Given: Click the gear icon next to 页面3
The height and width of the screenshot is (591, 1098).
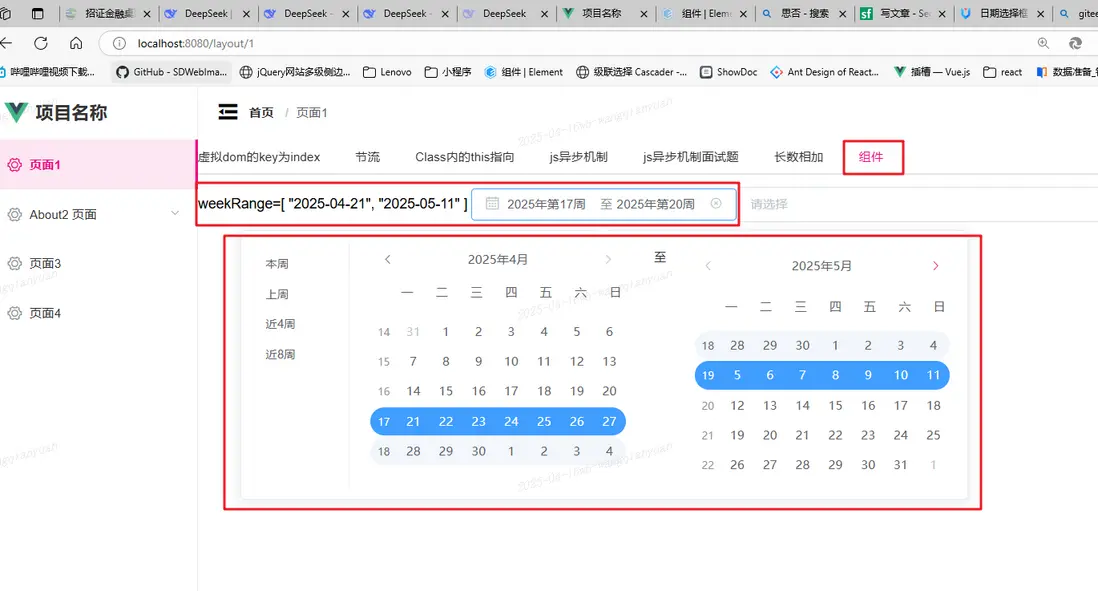Looking at the screenshot, I should 15,263.
